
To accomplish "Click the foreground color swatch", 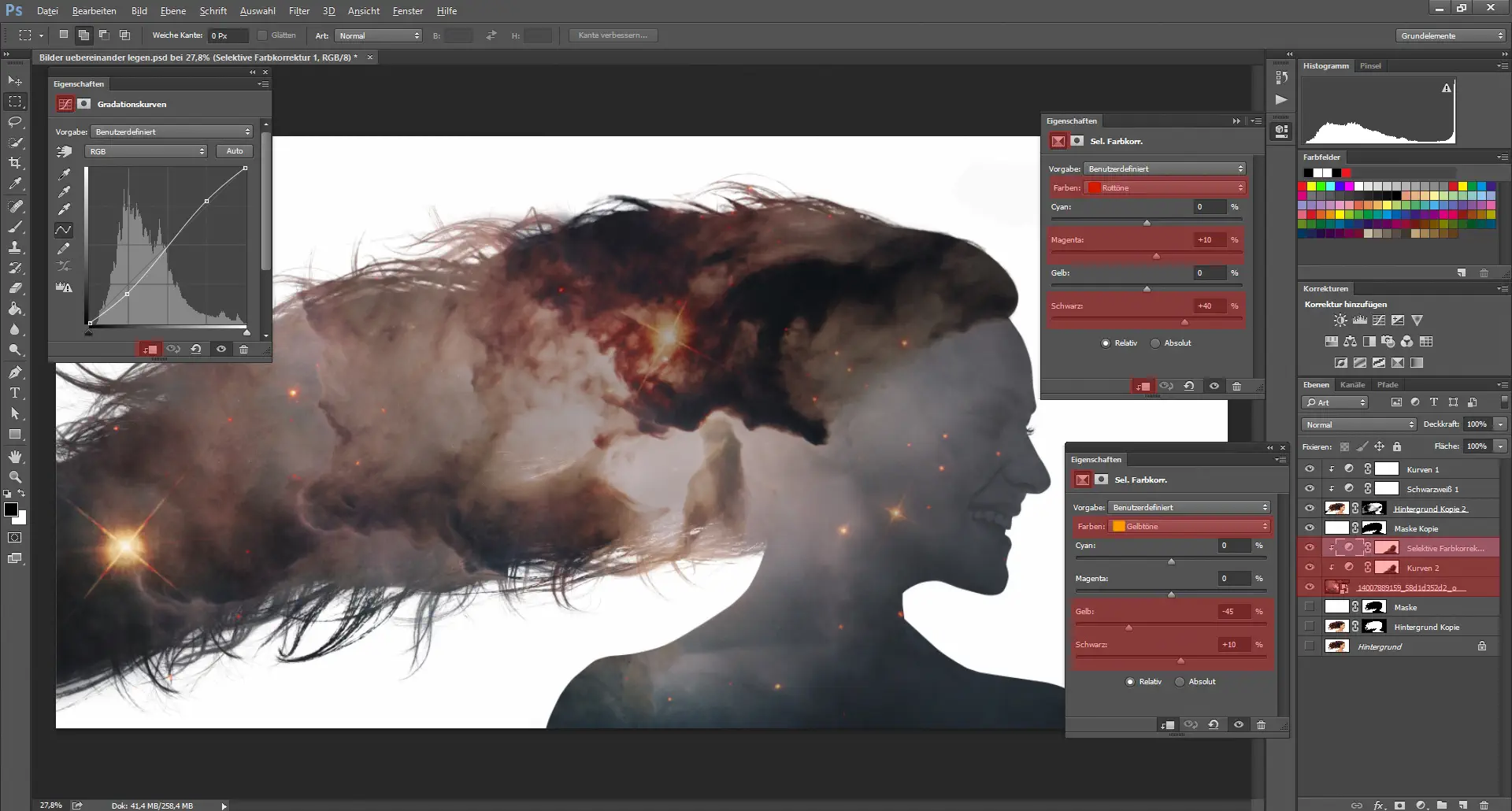I will click(12, 508).
